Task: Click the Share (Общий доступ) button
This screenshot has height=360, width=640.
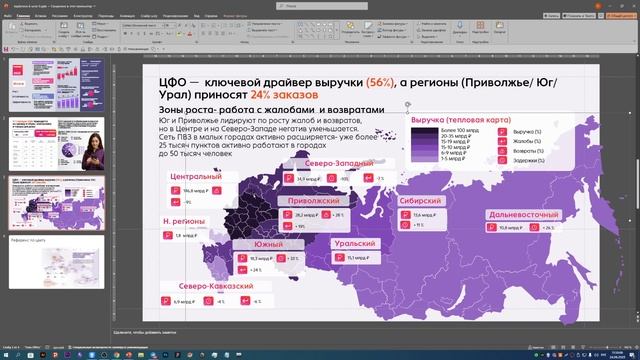Action: pyautogui.click(x=621, y=16)
